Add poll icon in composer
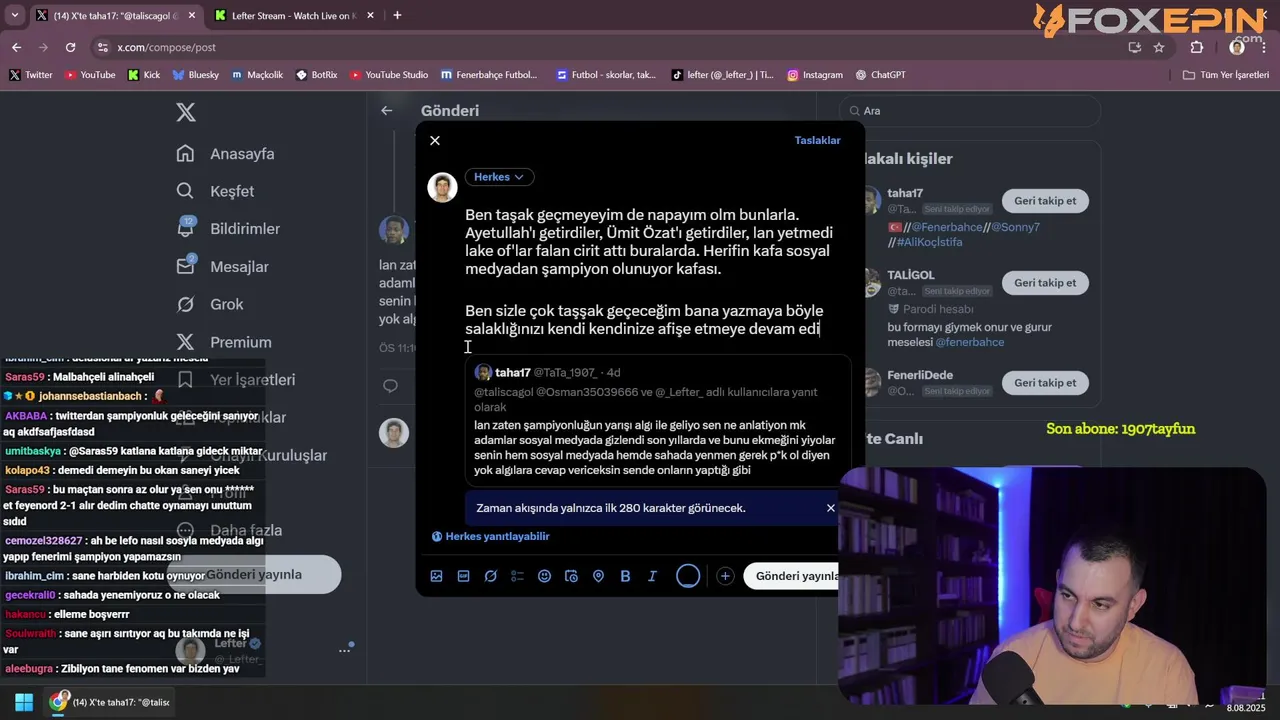The image size is (1280, 720). 517,576
